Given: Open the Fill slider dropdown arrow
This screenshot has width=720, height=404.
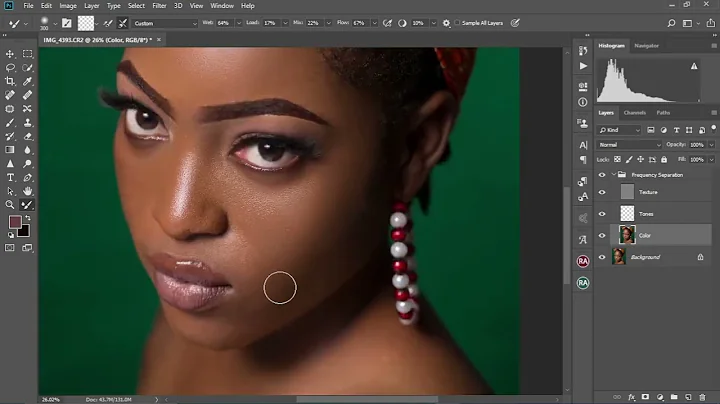Looking at the screenshot, I should pos(711,160).
